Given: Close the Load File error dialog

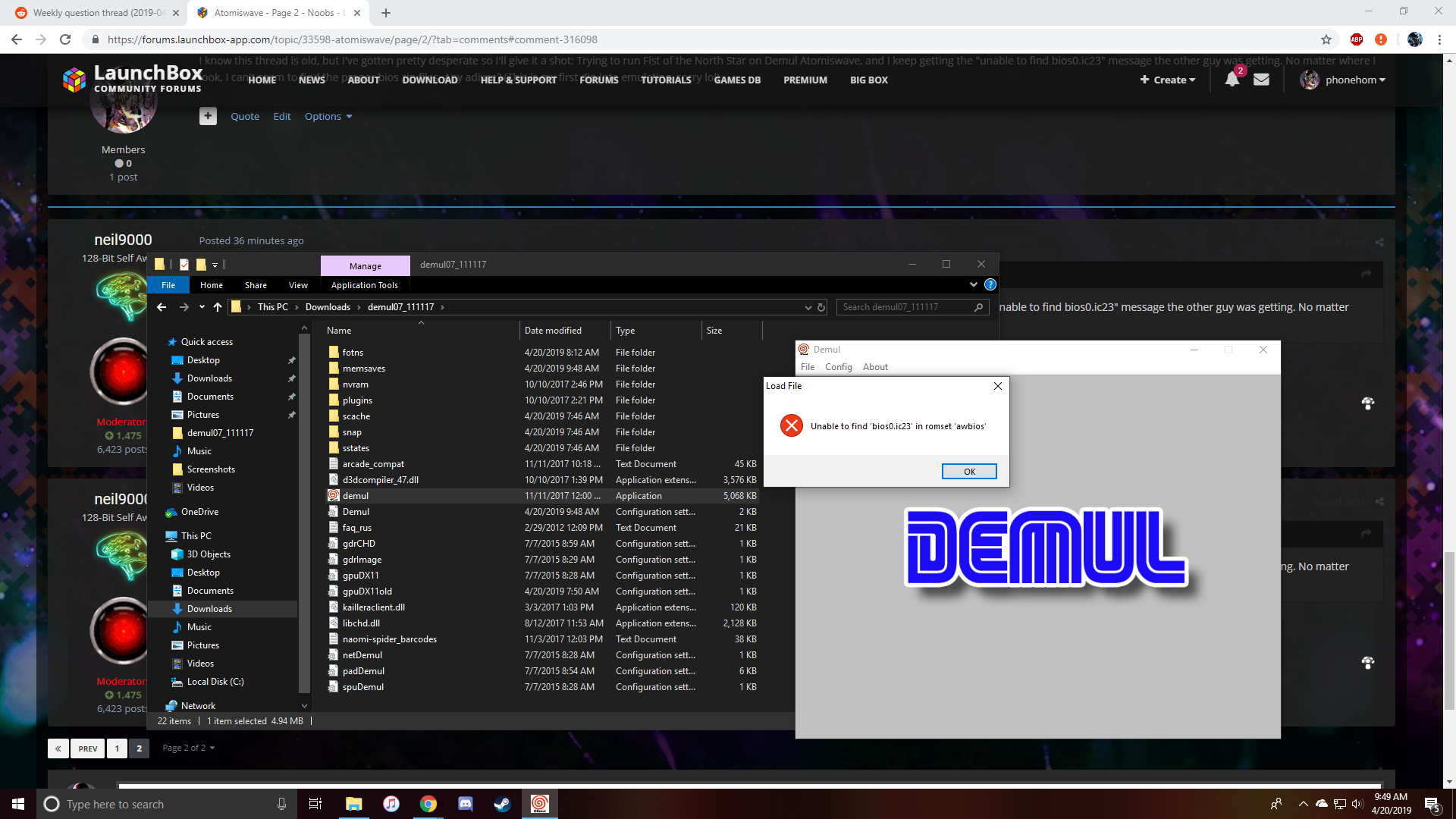Looking at the screenshot, I should click(998, 386).
